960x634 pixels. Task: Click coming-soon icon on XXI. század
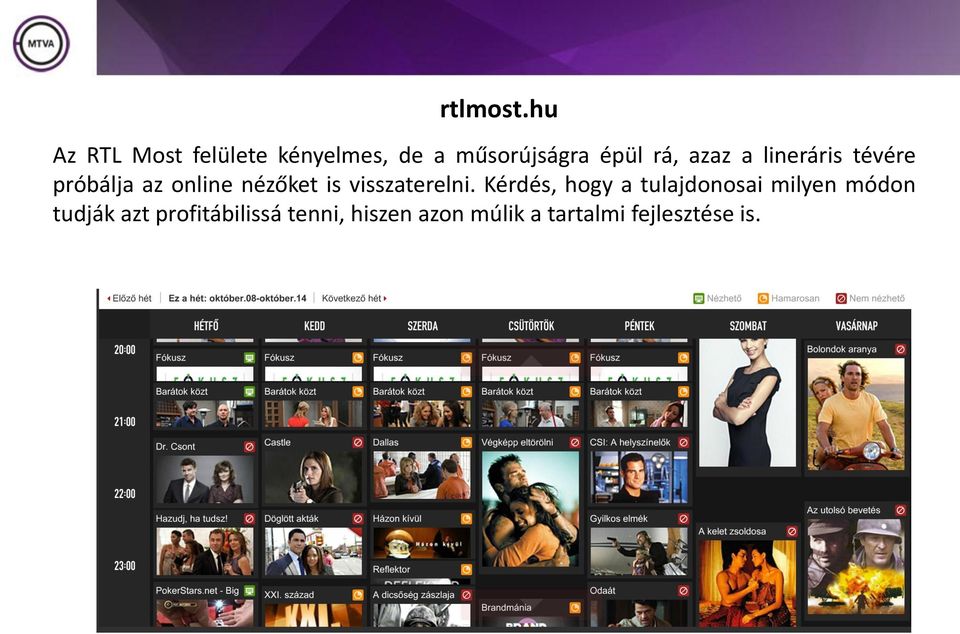coord(358,594)
